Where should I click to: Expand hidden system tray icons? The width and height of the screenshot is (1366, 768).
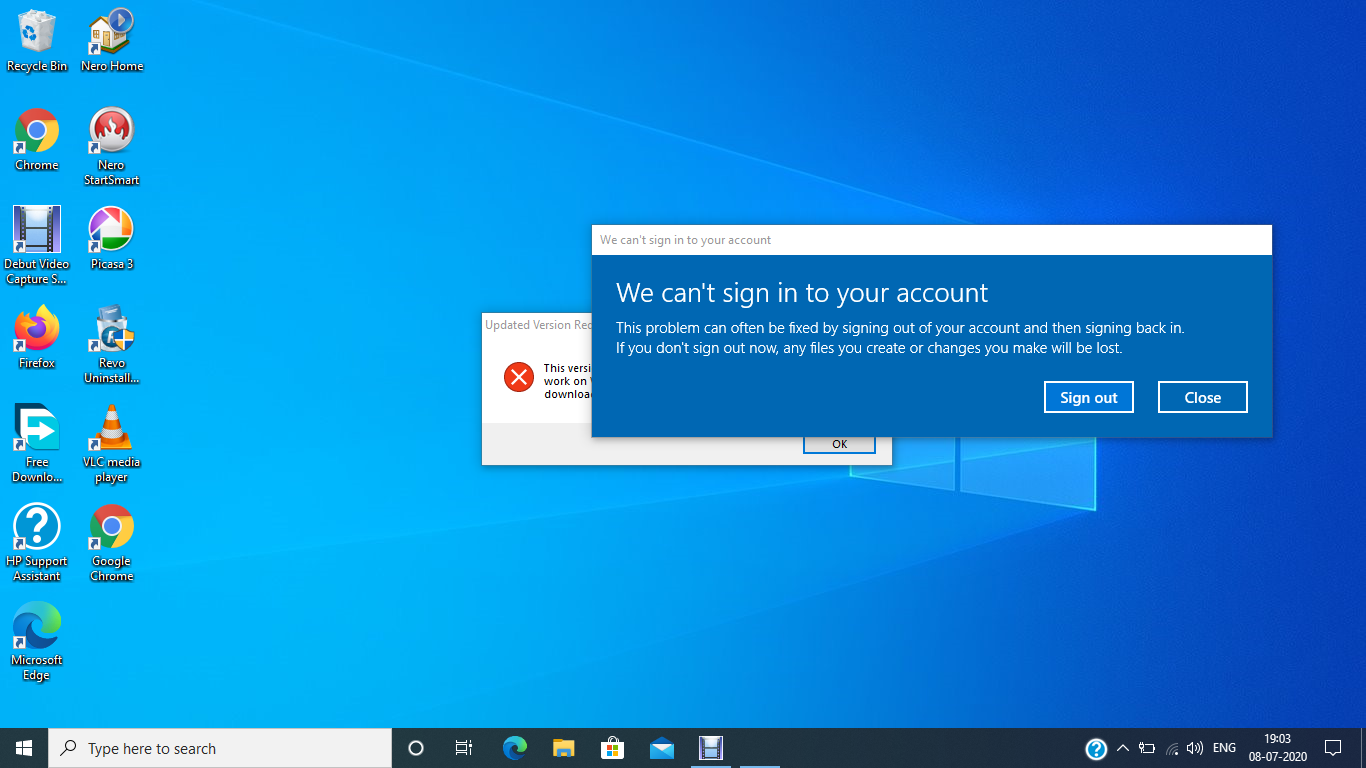pyautogui.click(x=1123, y=747)
